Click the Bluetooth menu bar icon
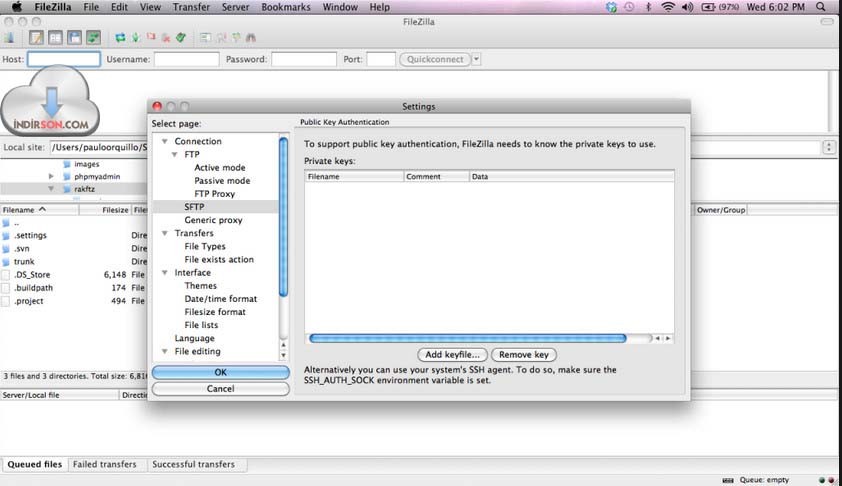This screenshot has width=842, height=486. click(x=648, y=7)
